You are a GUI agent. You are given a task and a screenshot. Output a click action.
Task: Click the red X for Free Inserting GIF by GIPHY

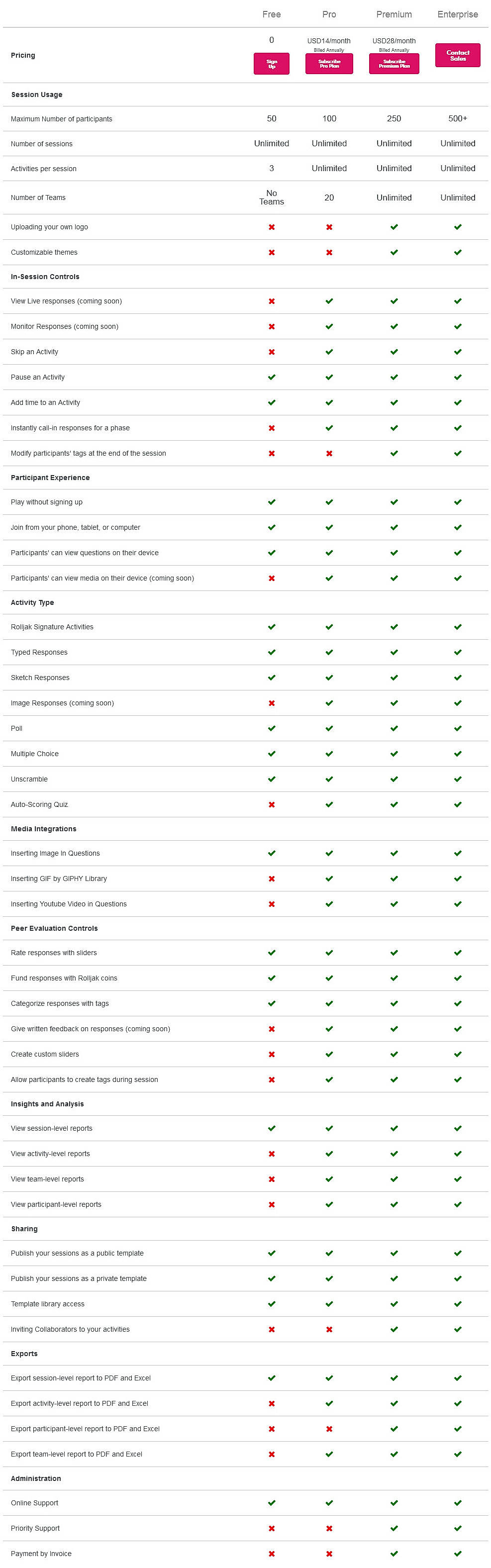pos(271,879)
